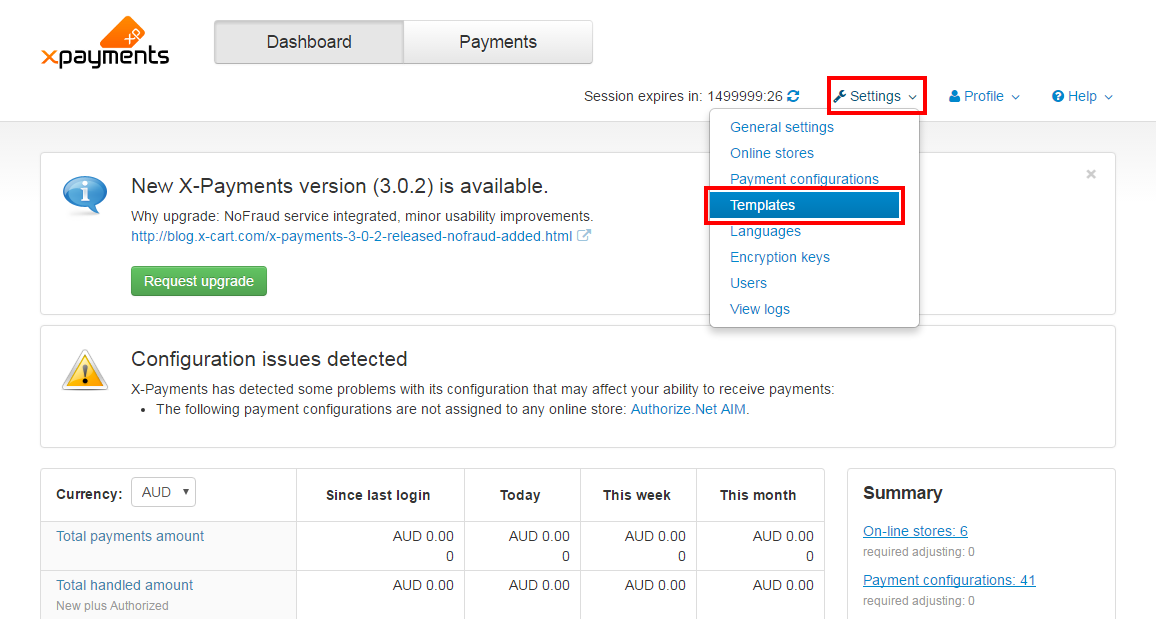Click the external link icon after blog URL
Image resolution: width=1156 pixels, height=619 pixels.
coord(583,236)
